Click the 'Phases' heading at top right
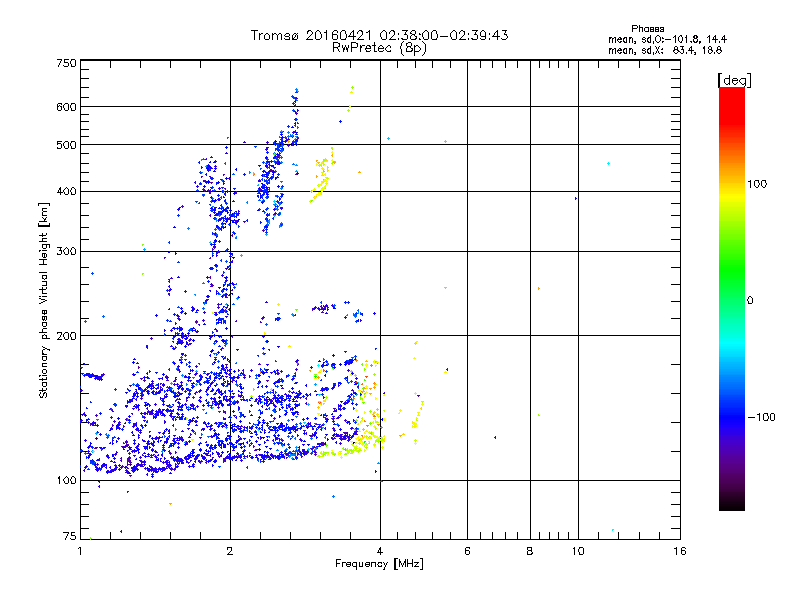 coord(647,29)
